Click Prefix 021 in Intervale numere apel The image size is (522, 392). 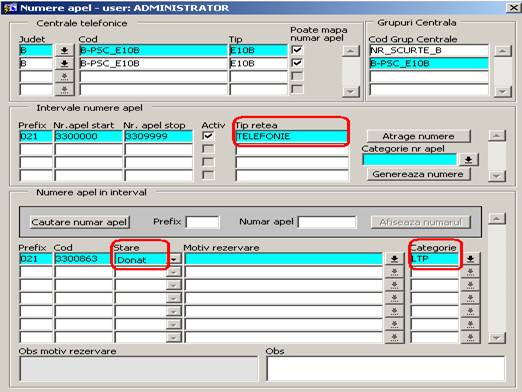pyautogui.click(x=36, y=136)
